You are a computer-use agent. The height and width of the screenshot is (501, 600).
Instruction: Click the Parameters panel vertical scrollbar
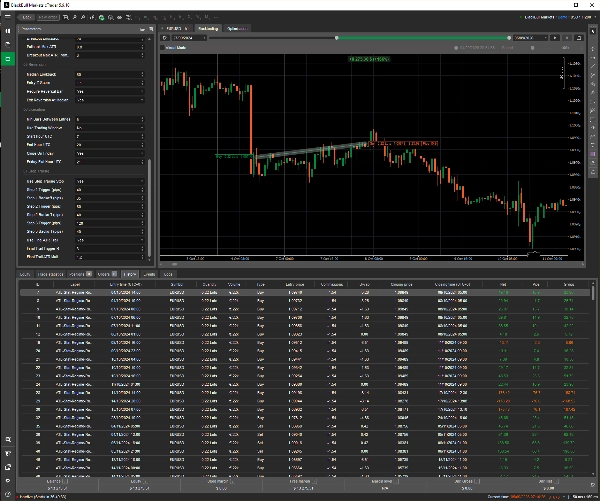[149, 208]
